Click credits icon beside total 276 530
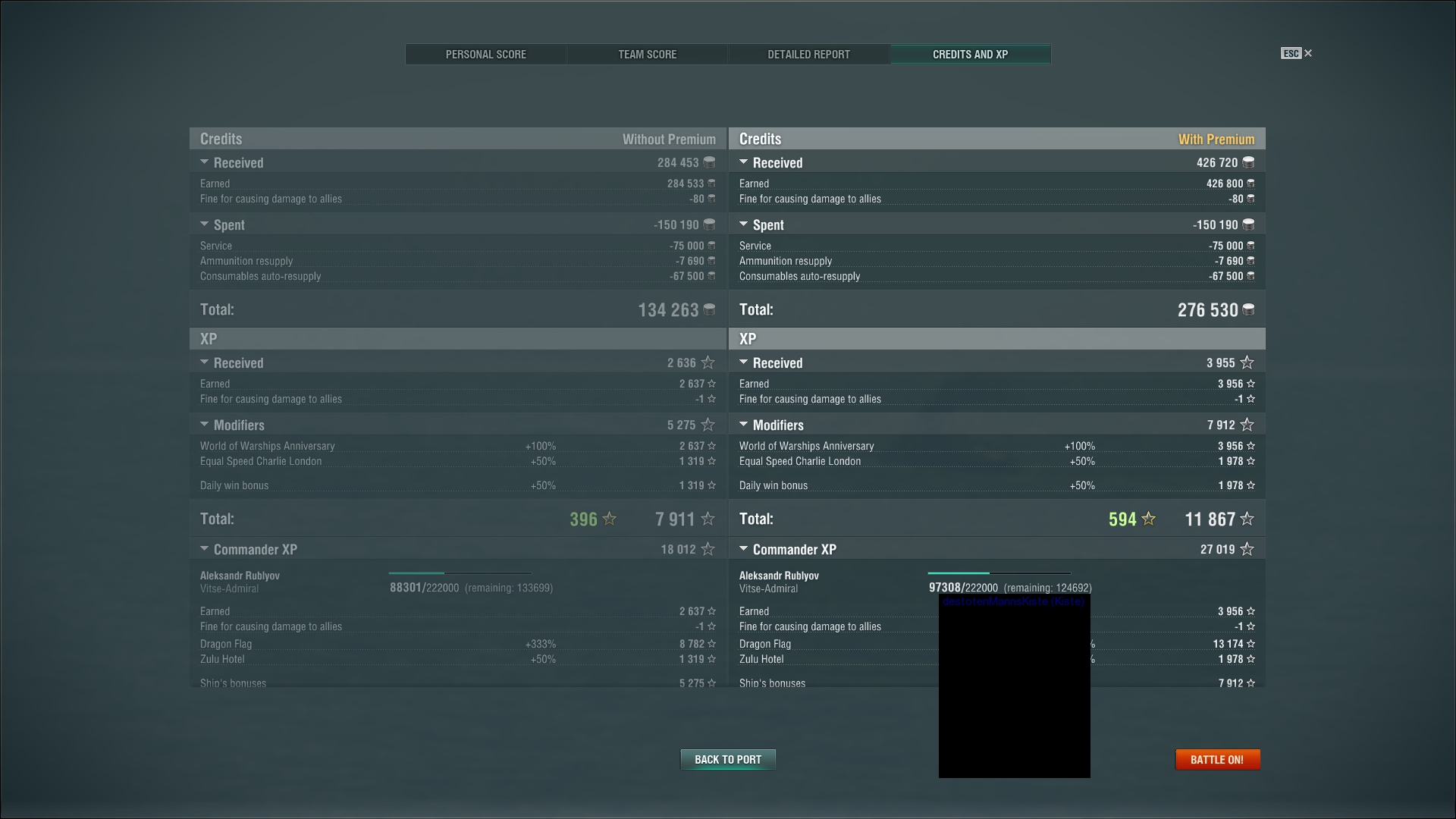1456x819 pixels. pyautogui.click(x=1248, y=309)
